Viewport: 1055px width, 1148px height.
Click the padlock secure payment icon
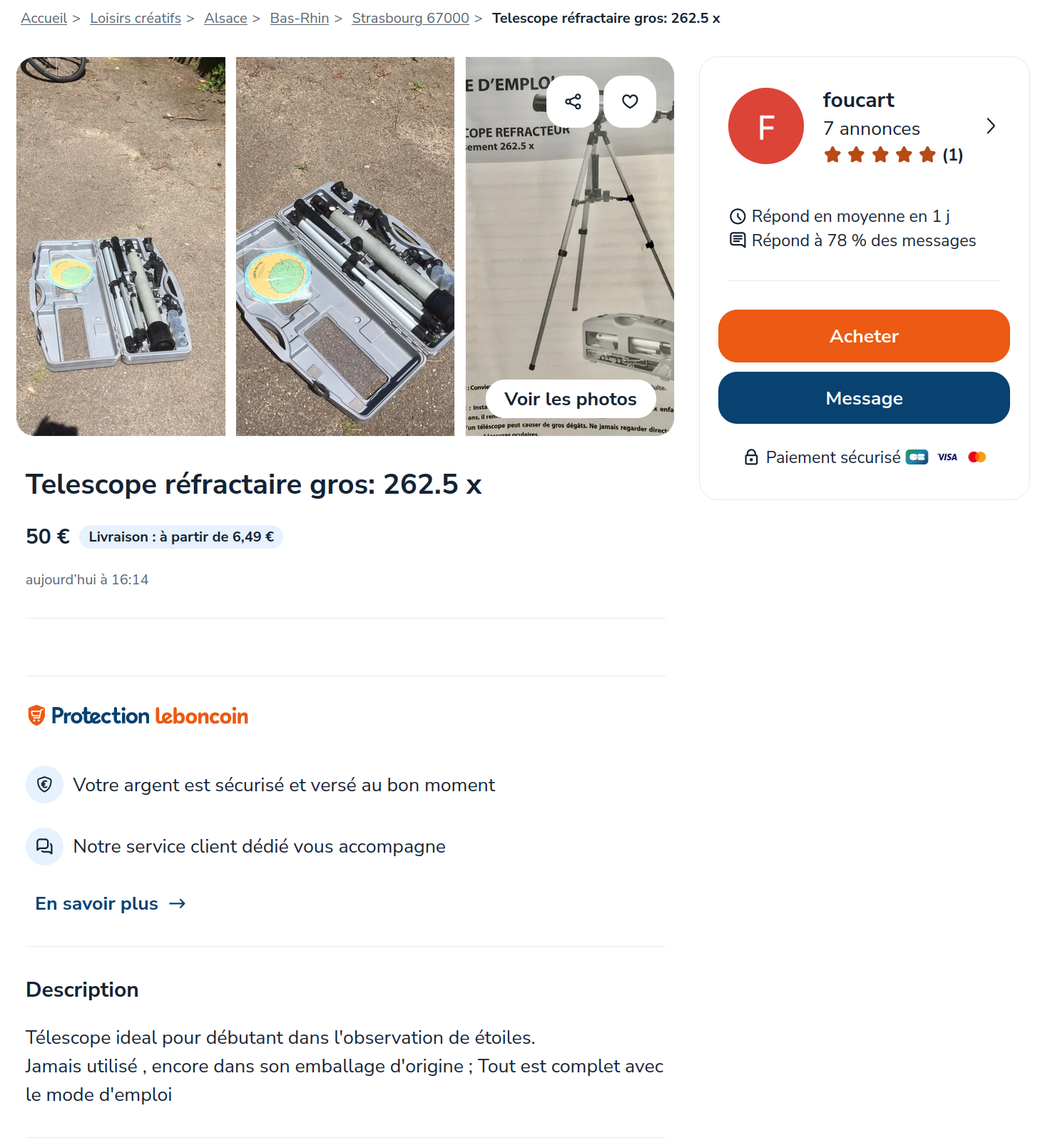click(751, 457)
